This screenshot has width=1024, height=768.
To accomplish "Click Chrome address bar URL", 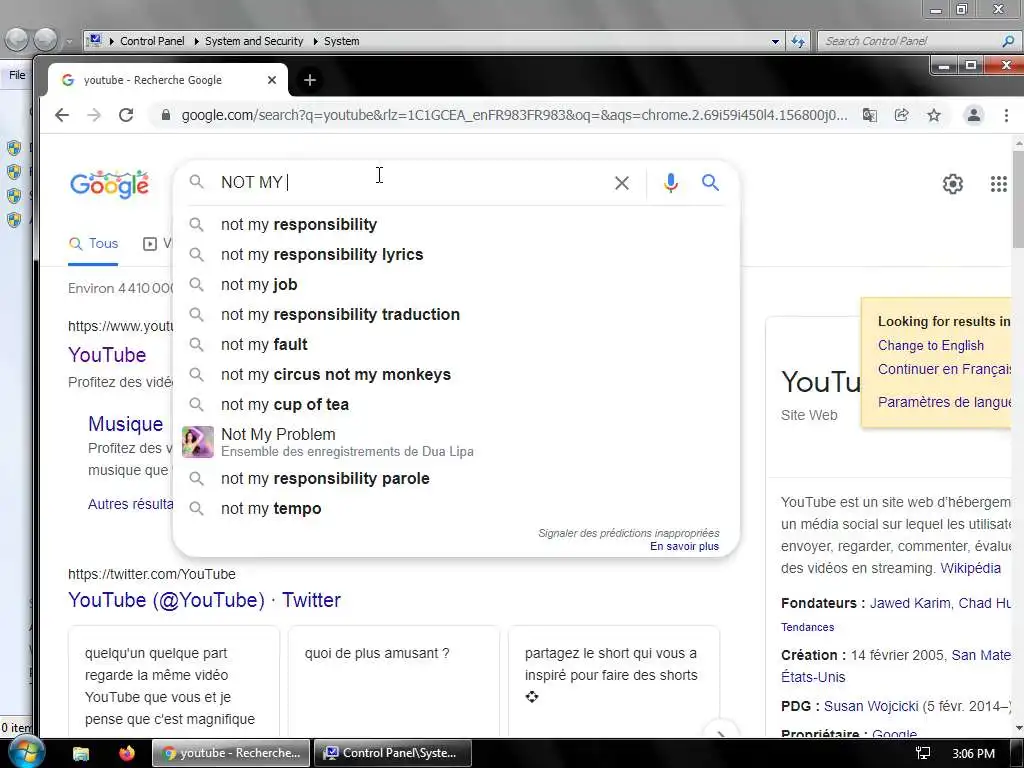I will [514, 115].
